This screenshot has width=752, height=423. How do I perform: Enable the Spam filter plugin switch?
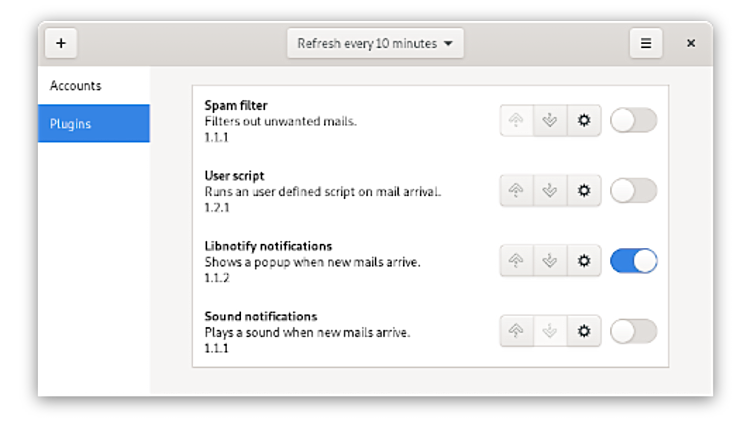click(633, 121)
